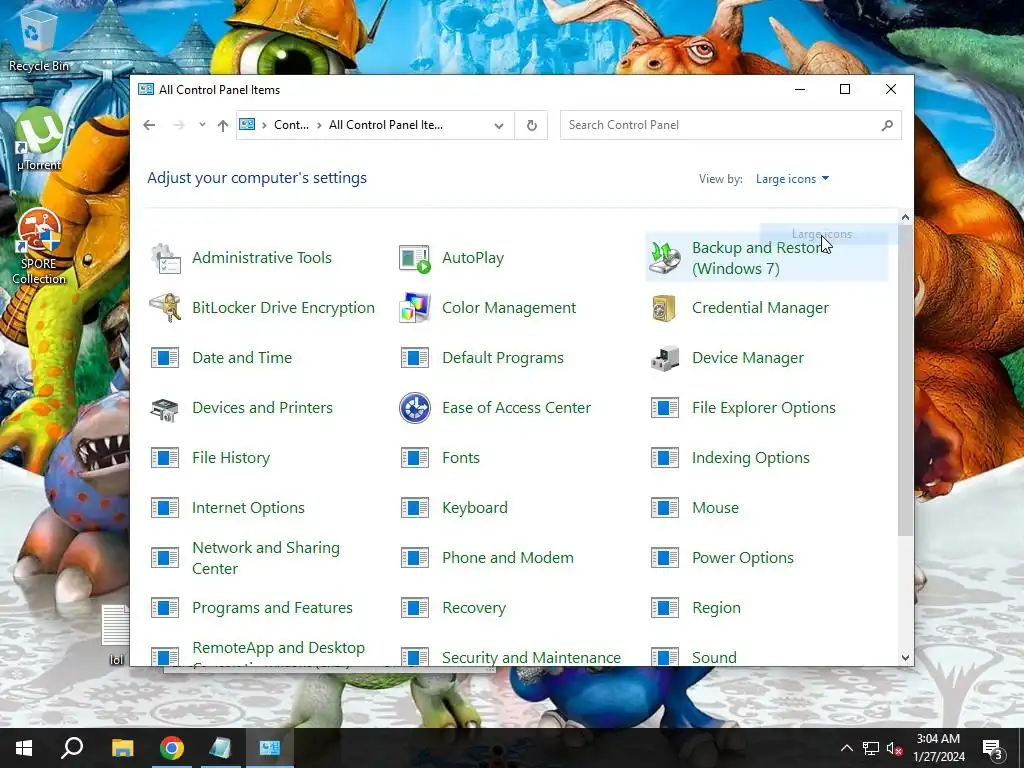Click the File Explorer Options icon

(665, 408)
